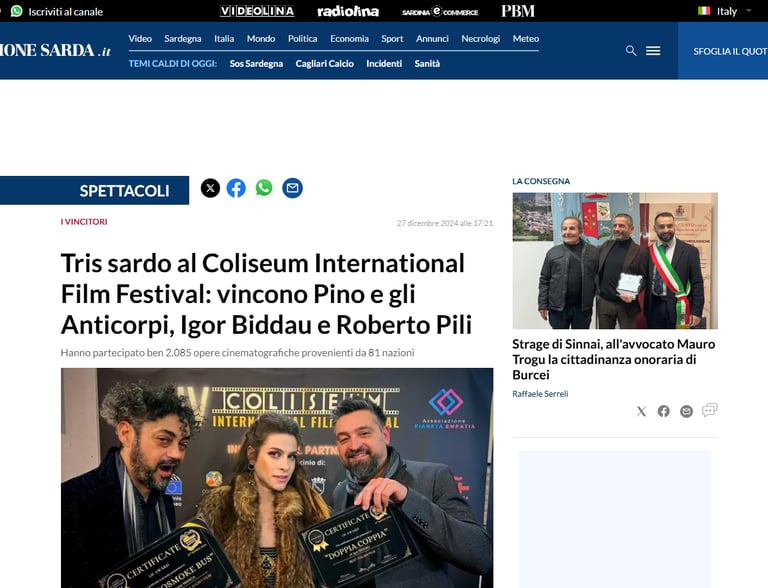Open the Sardinia eCommerce logo link
This screenshot has height=588, width=768.
click(440, 12)
